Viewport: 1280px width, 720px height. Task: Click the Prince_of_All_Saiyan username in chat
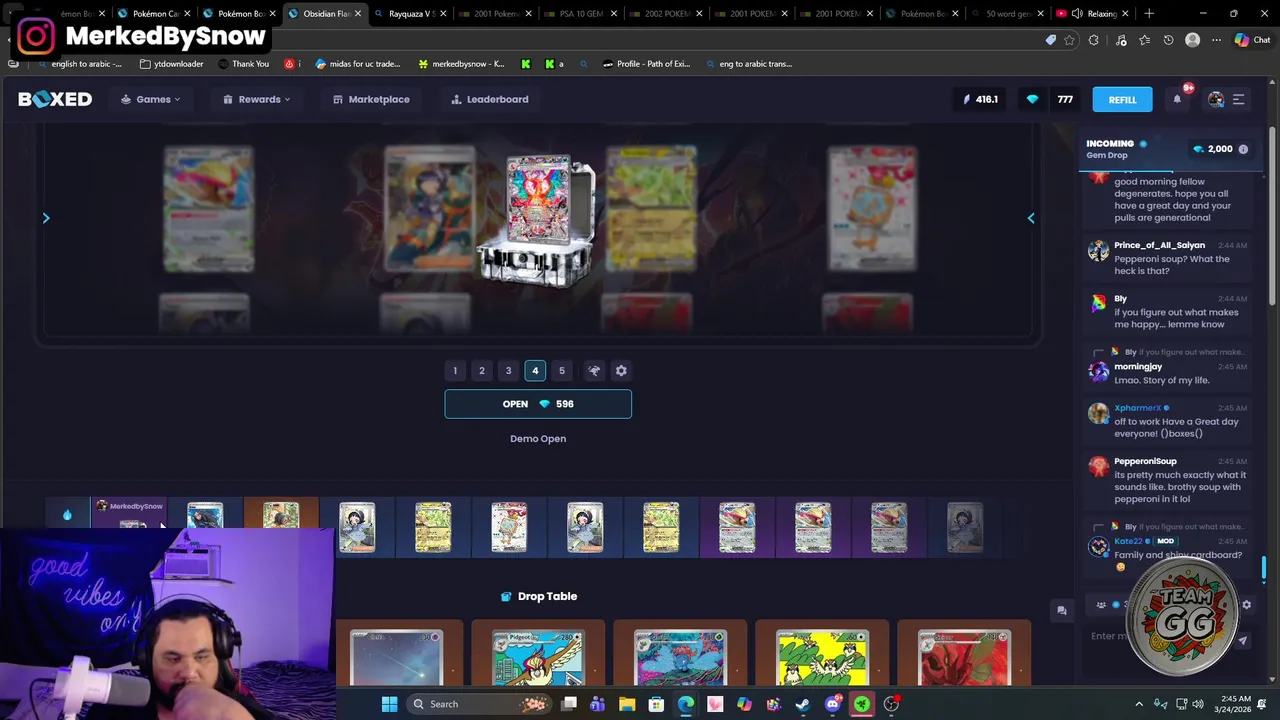pyautogui.click(x=1159, y=245)
